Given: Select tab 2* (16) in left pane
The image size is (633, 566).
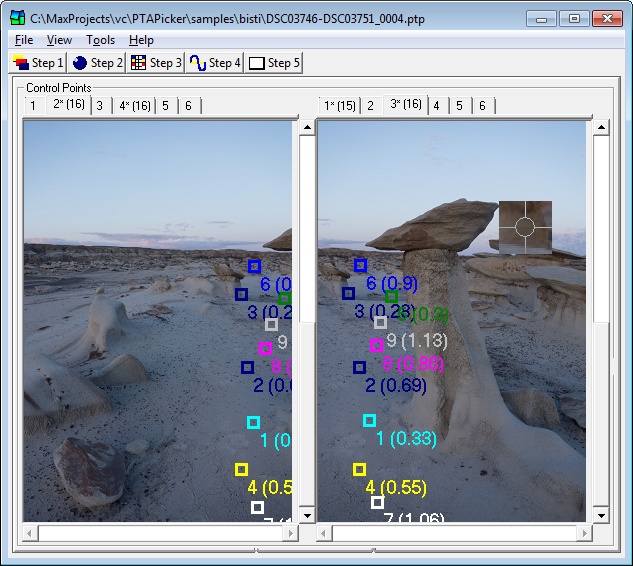Looking at the screenshot, I should 69,104.
